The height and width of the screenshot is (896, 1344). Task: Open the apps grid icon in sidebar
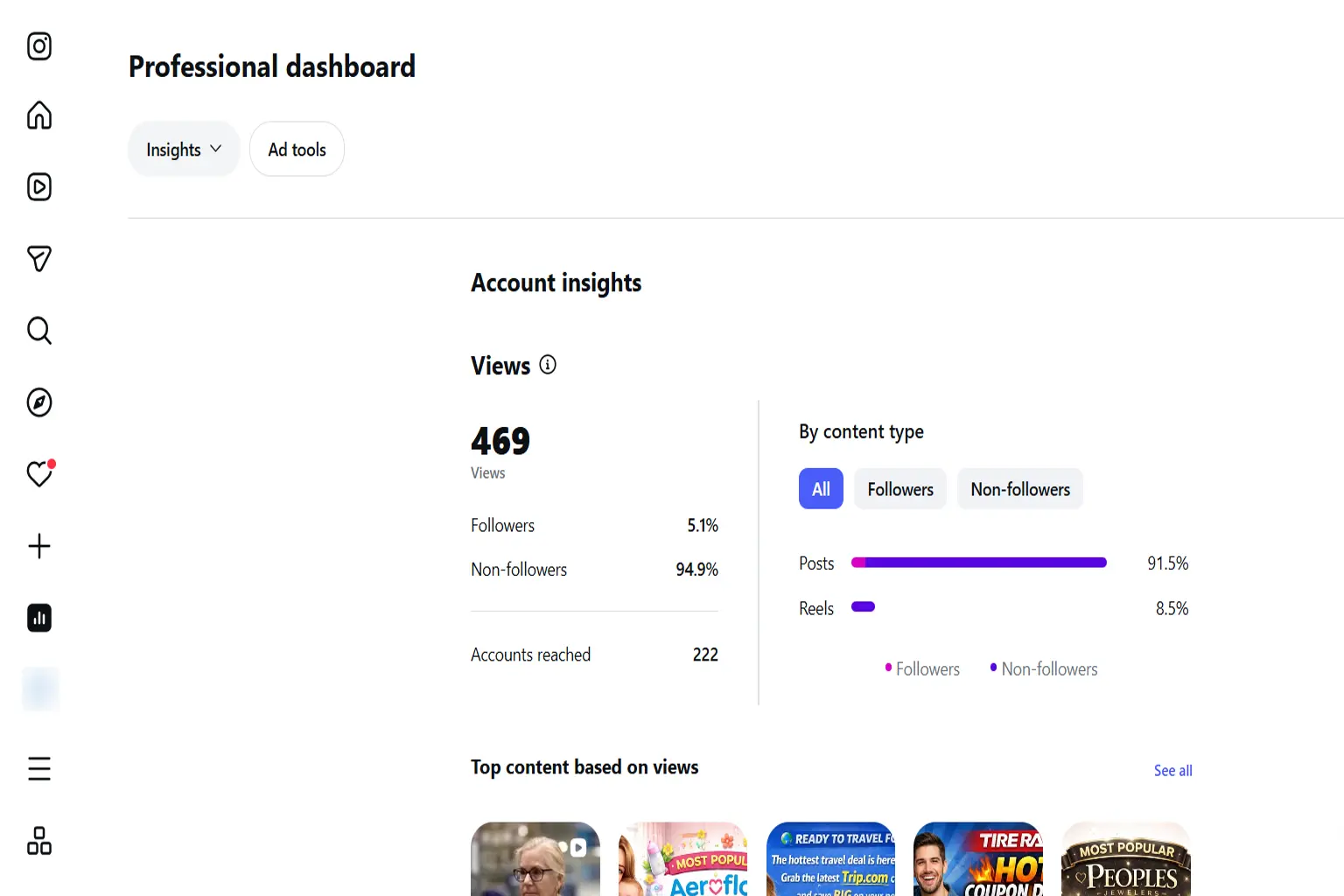pos(39,841)
